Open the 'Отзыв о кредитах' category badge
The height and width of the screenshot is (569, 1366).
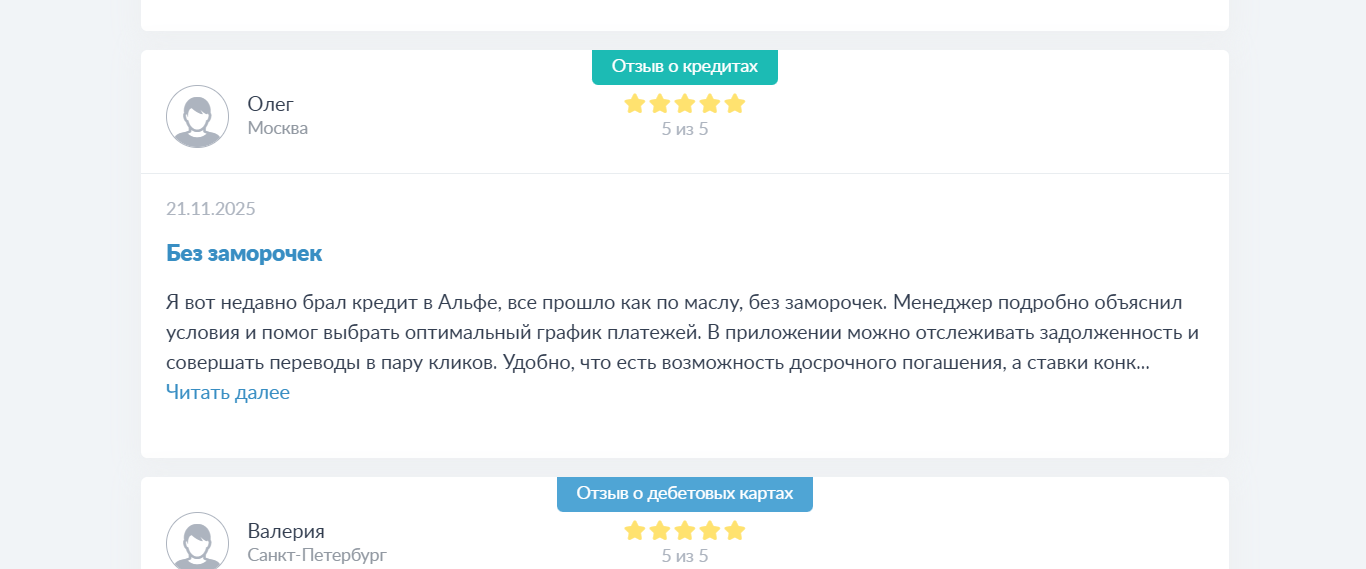tap(684, 67)
